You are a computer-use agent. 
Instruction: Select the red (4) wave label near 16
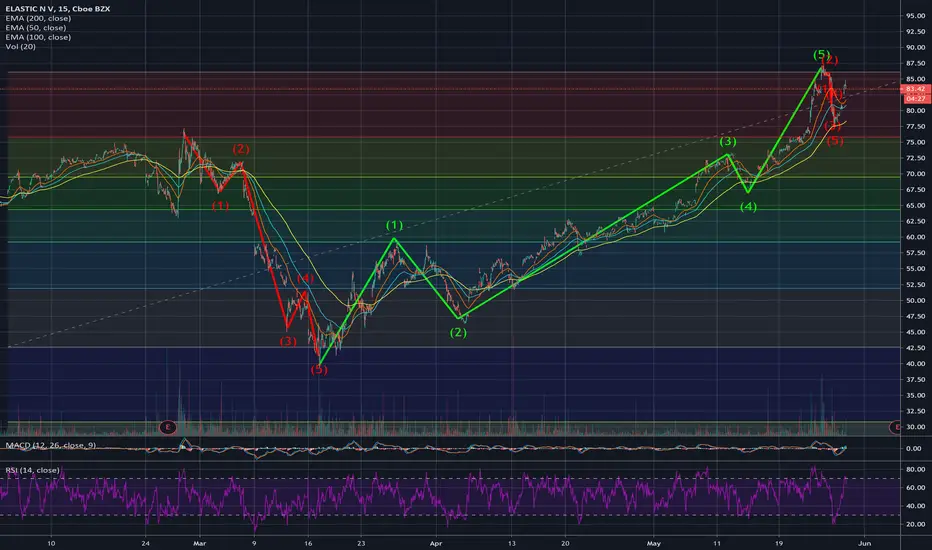[x=305, y=278]
